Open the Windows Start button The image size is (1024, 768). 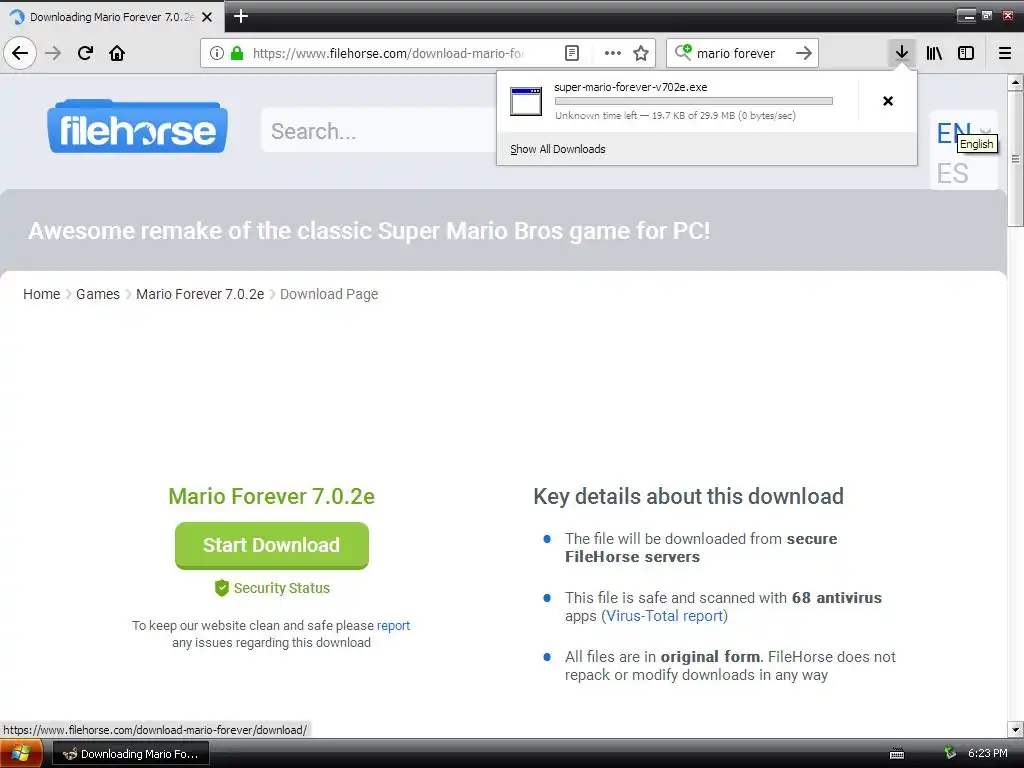pyautogui.click(x=21, y=754)
